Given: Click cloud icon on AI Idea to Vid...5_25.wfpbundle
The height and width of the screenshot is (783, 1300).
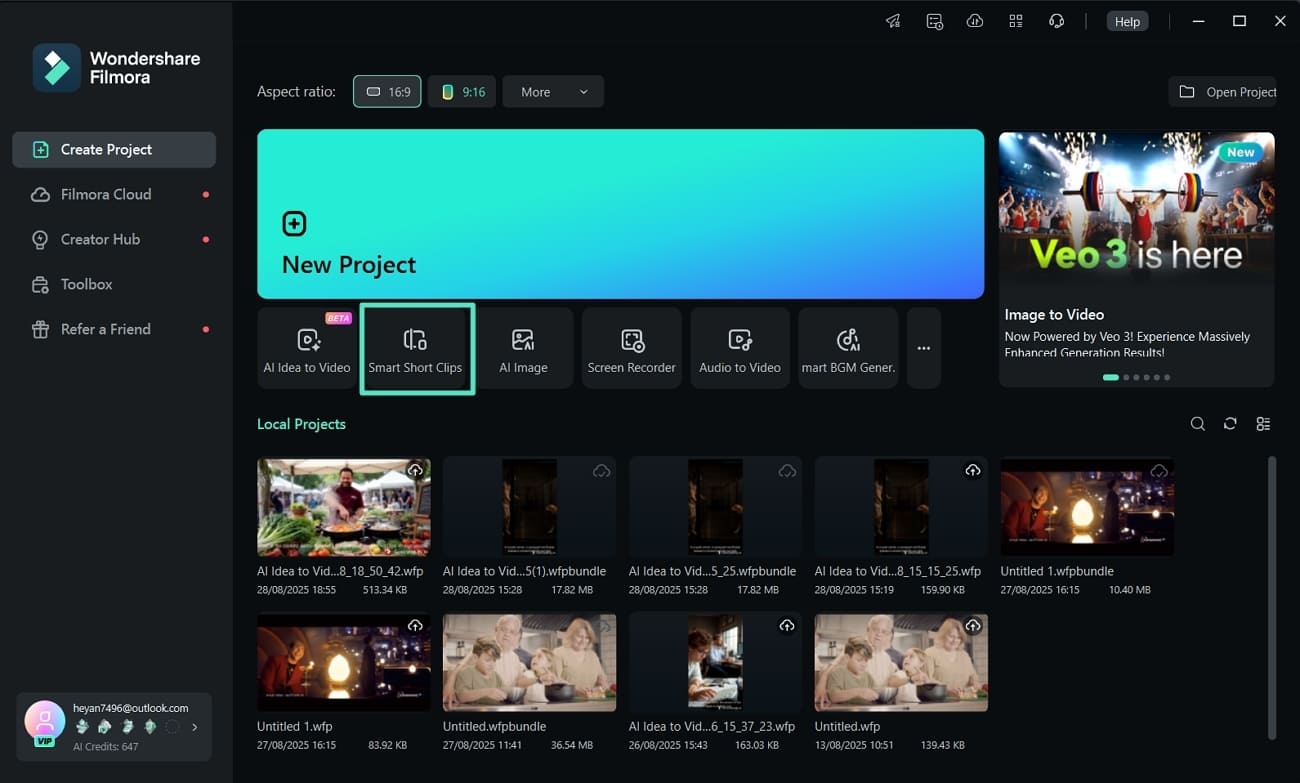Looking at the screenshot, I should pyautogui.click(x=787, y=470).
